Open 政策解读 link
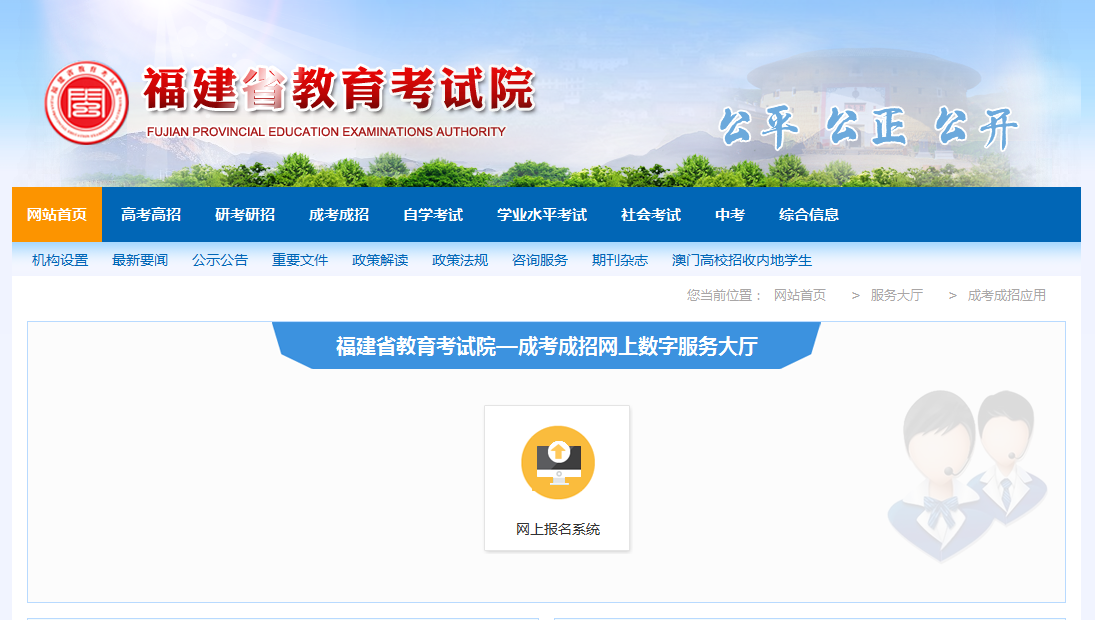Image resolution: width=1095 pixels, height=620 pixels. [x=380, y=260]
